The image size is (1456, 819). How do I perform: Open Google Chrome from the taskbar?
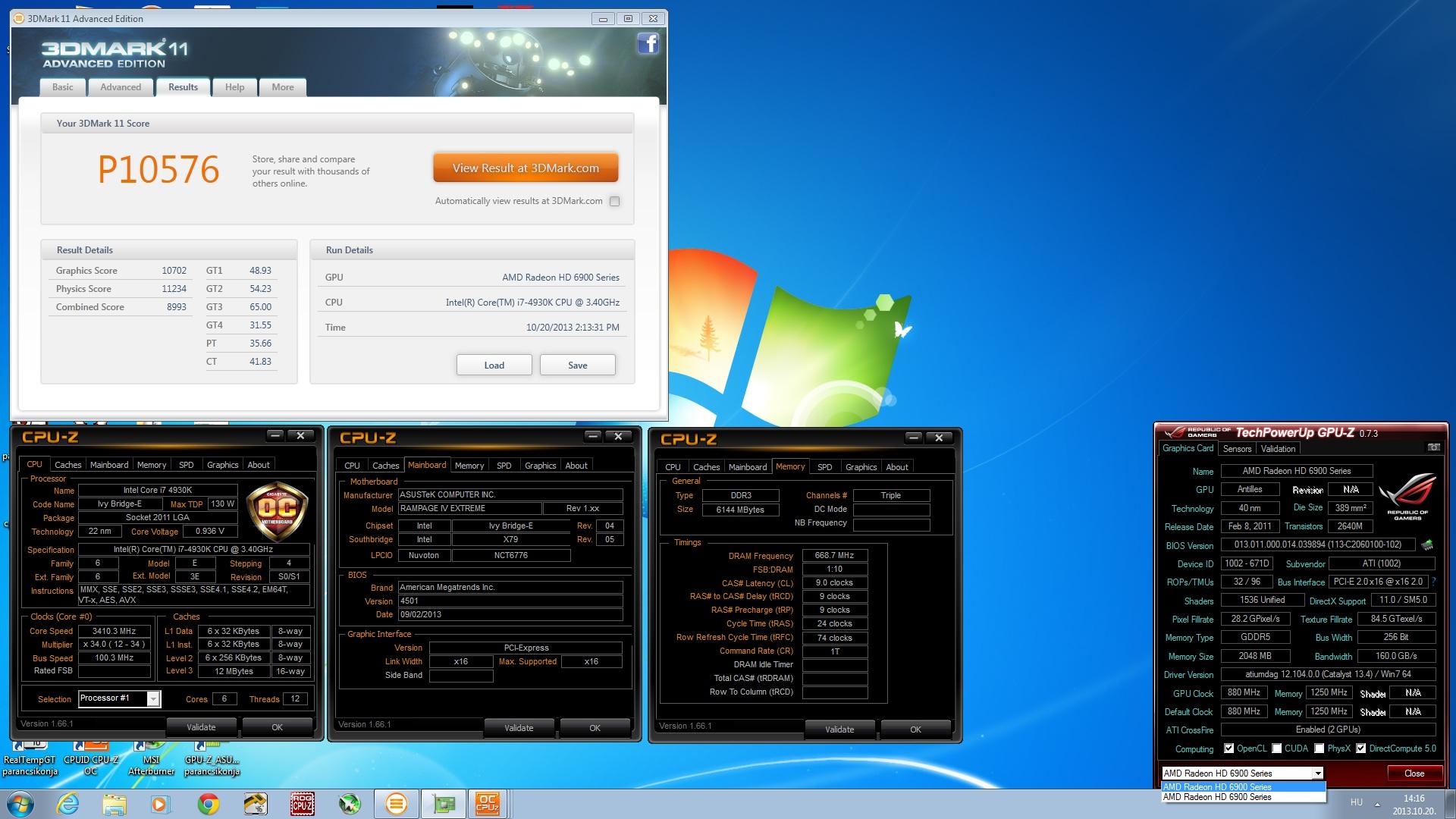(208, 804)
